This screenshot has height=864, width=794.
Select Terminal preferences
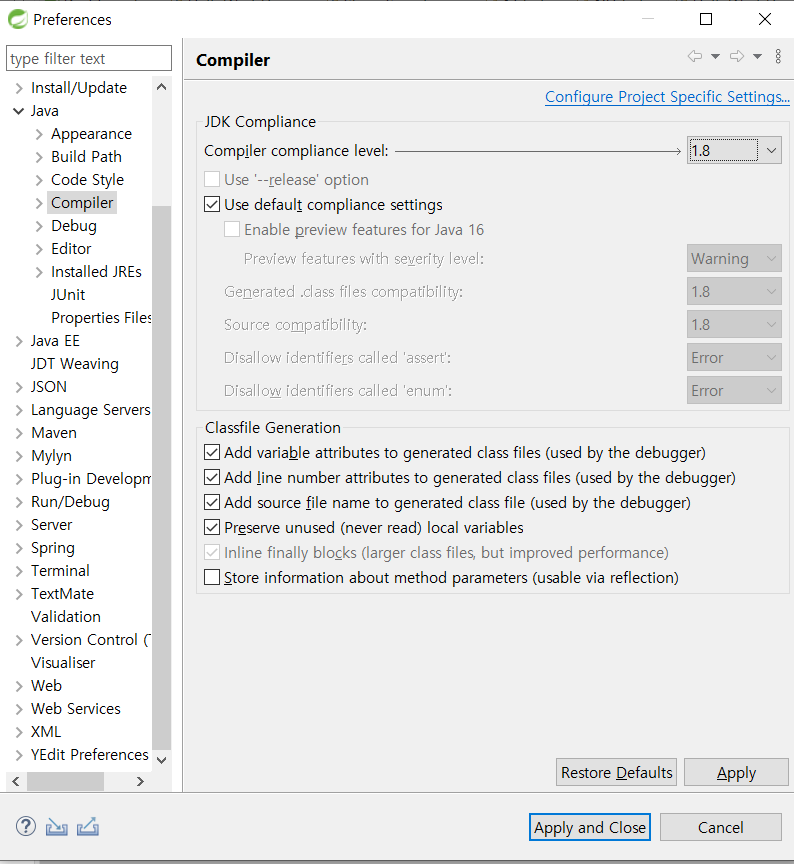coord(61,571)
